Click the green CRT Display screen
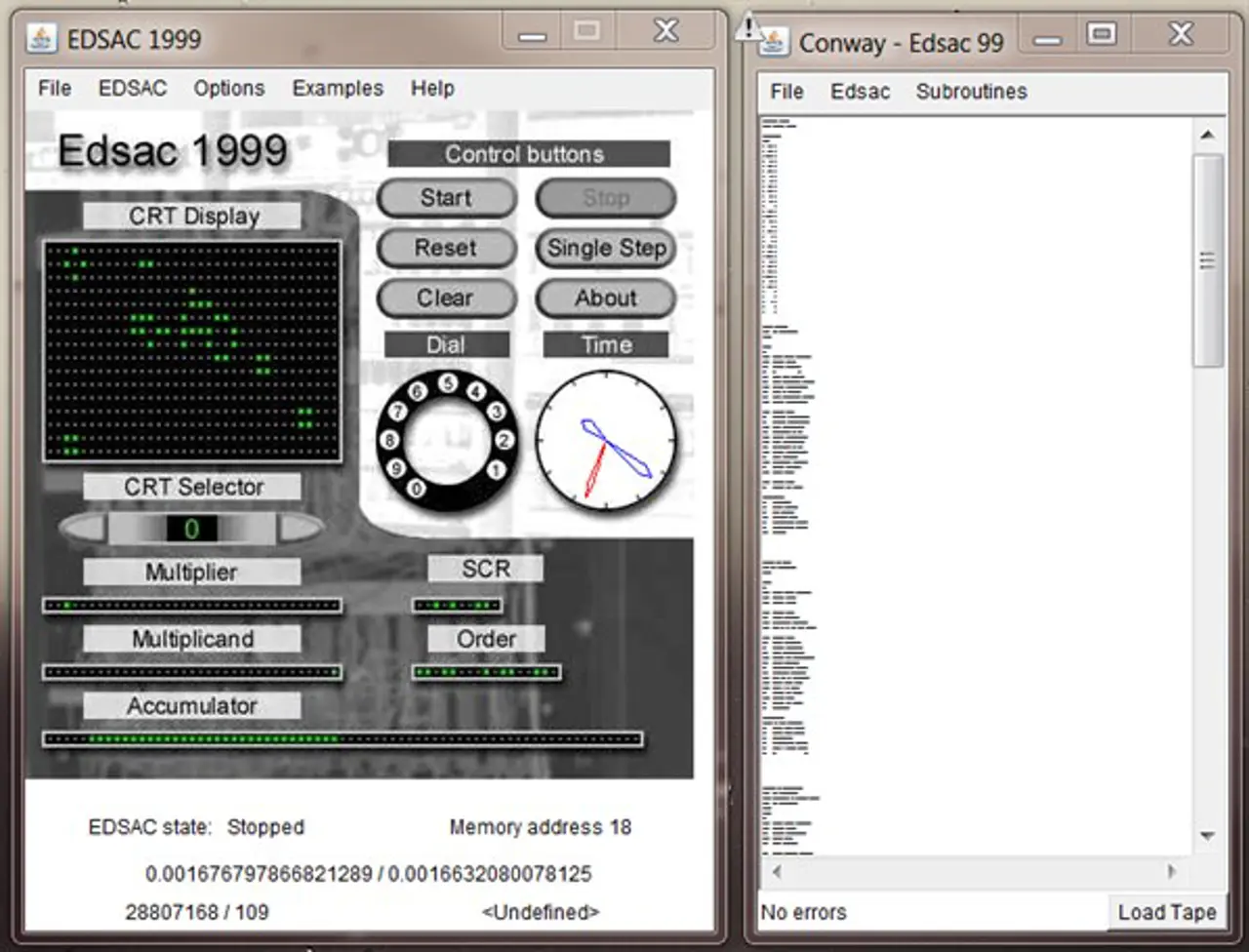Screen dimensions: 1249x952 point(191,351)
